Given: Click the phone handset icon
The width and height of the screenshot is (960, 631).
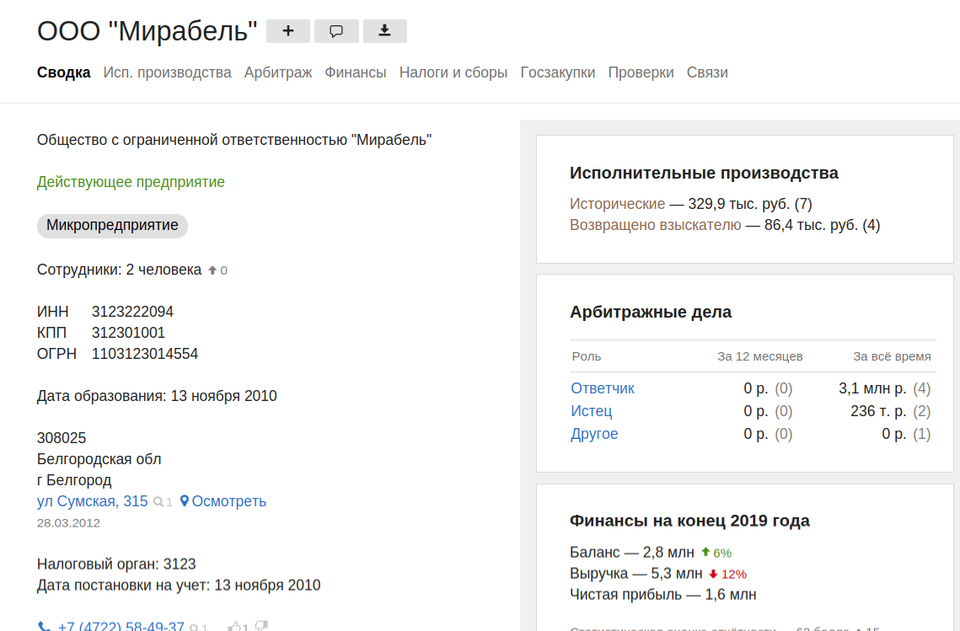Looking at the screenshot, I should 44,627.
